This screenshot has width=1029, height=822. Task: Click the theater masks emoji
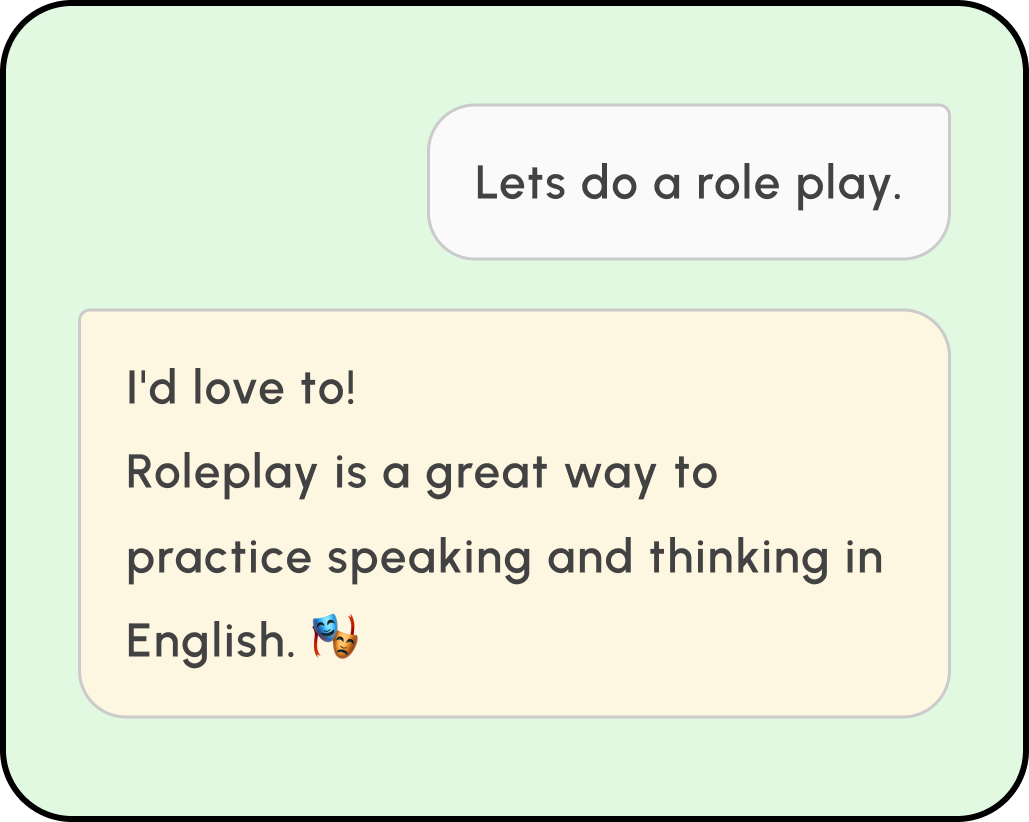(x=335, y=637)
